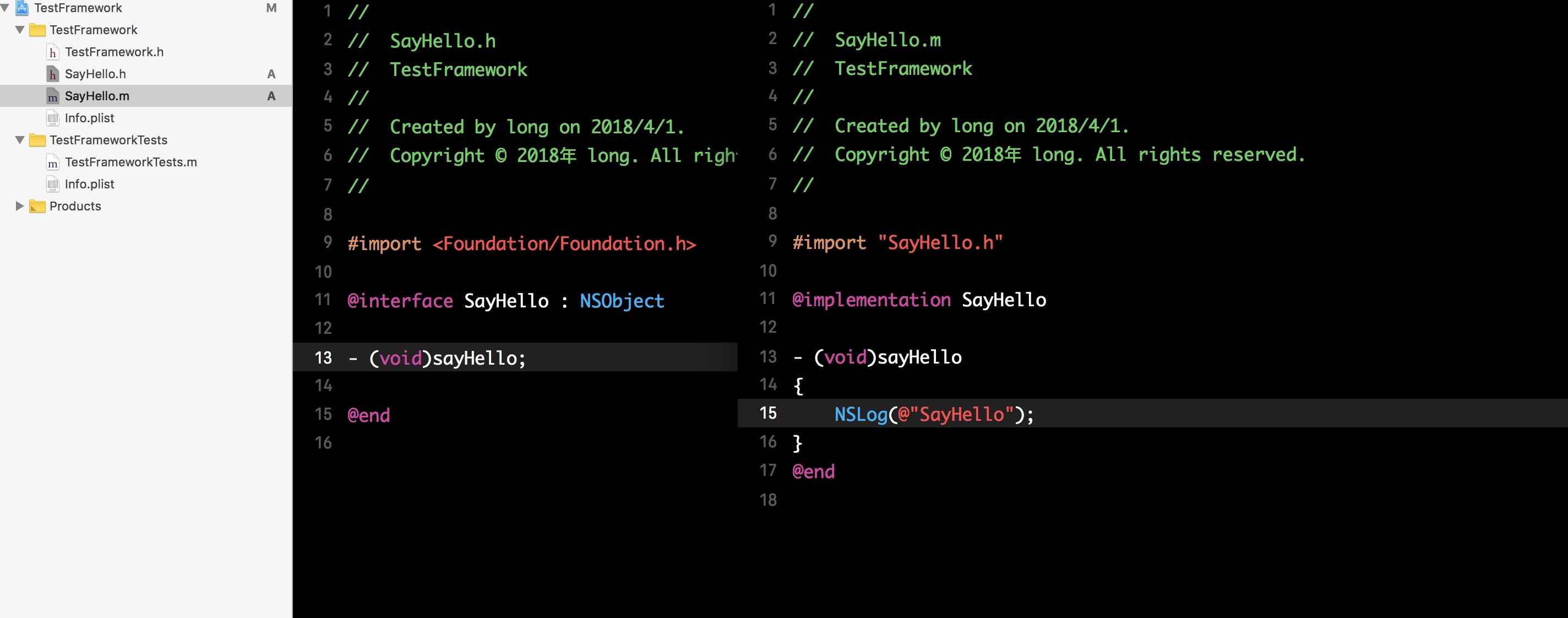Click the TestFrameworkTests folder icon

tap(38, 140)
